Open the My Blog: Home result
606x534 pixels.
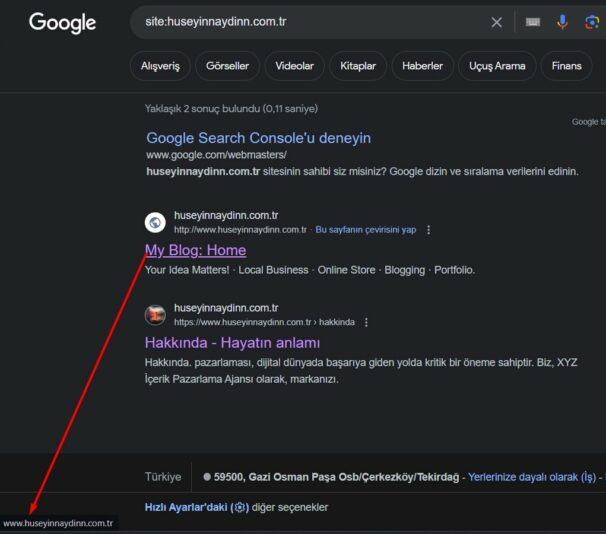tap(195, 250)
